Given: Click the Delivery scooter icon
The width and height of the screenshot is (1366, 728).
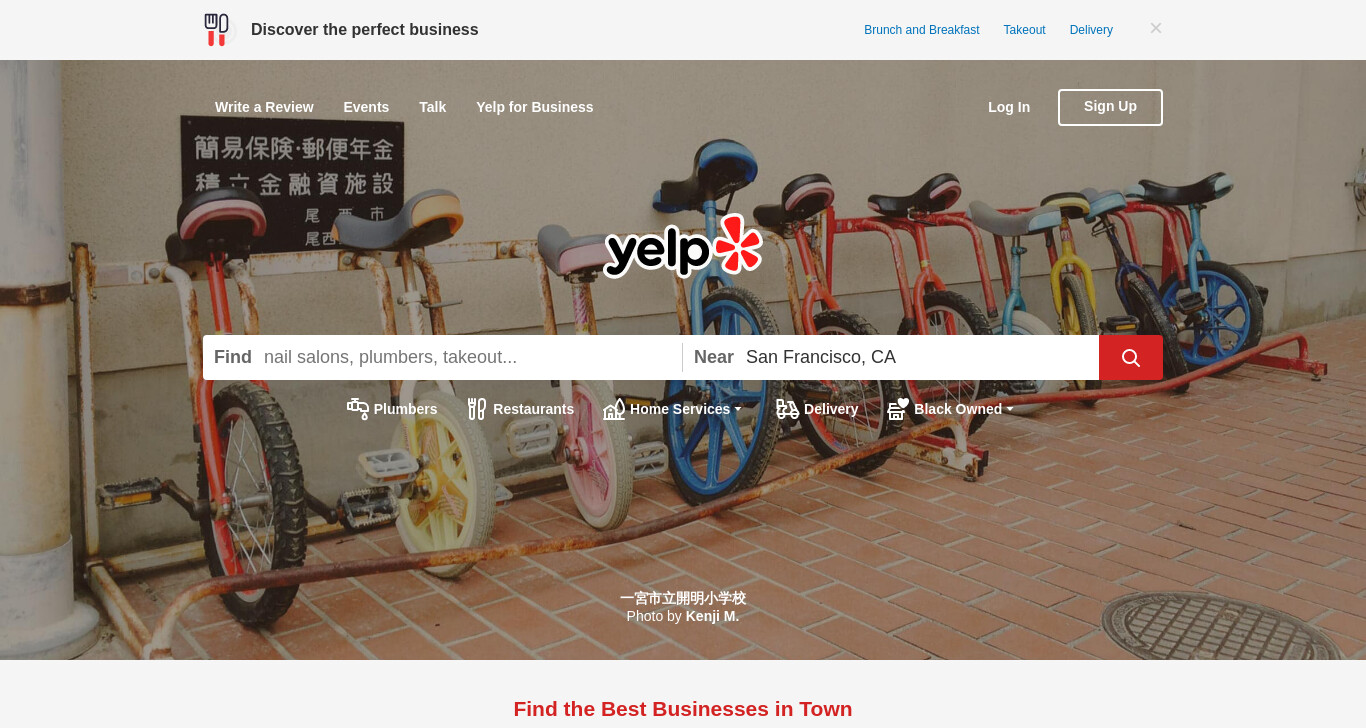Looking at the screenshot, I should [x=788, y=409].
